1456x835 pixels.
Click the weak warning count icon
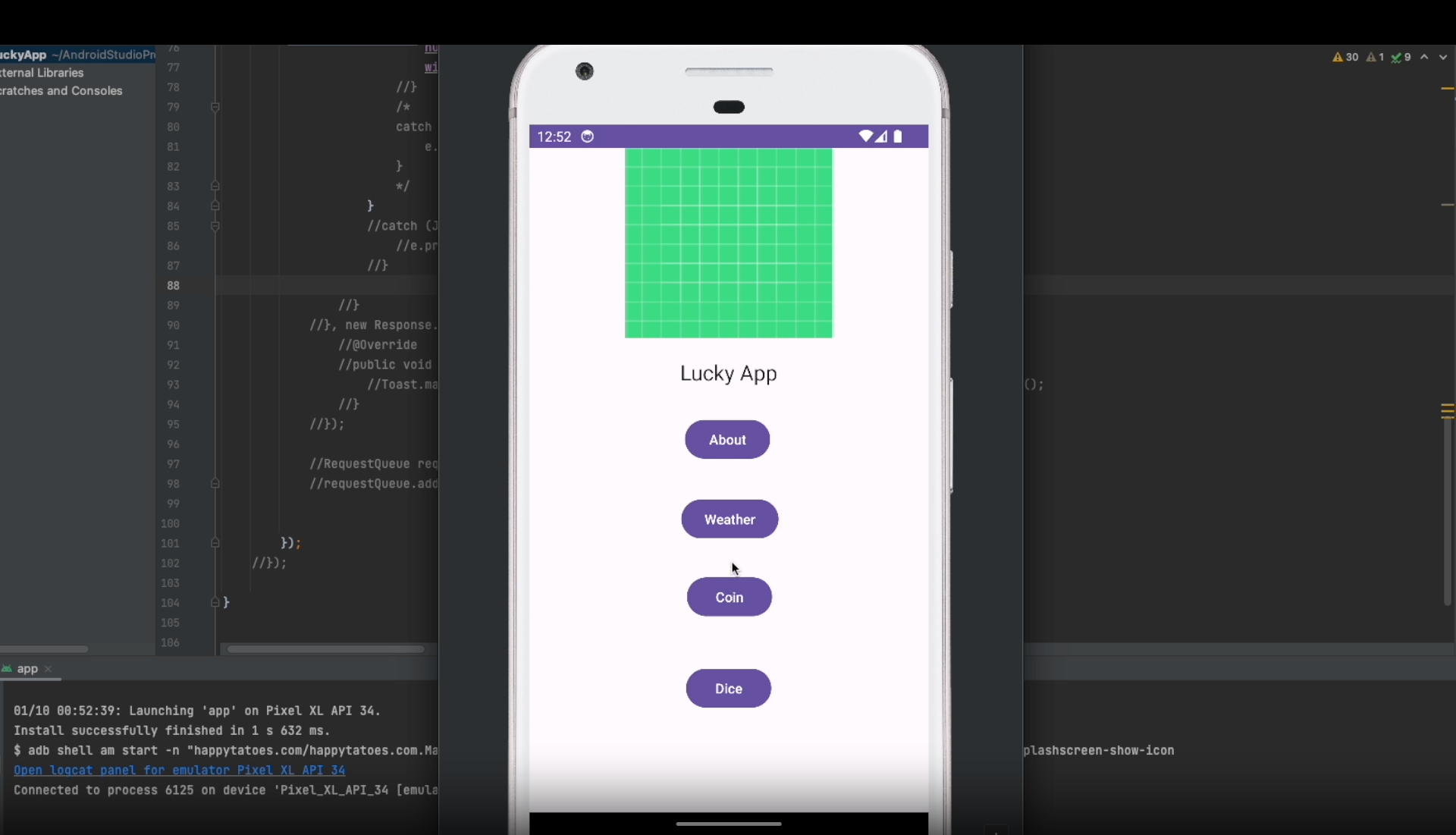tap(1371, 57)
